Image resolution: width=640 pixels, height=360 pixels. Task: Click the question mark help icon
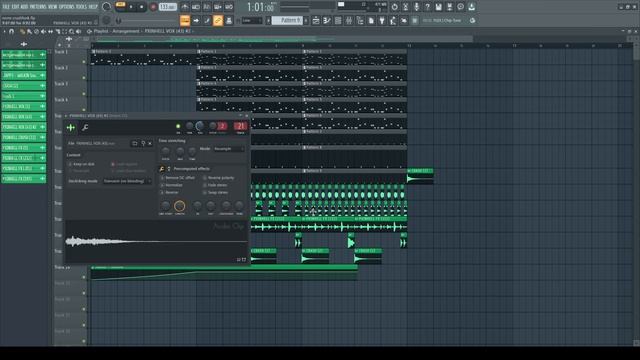[427, 7]
